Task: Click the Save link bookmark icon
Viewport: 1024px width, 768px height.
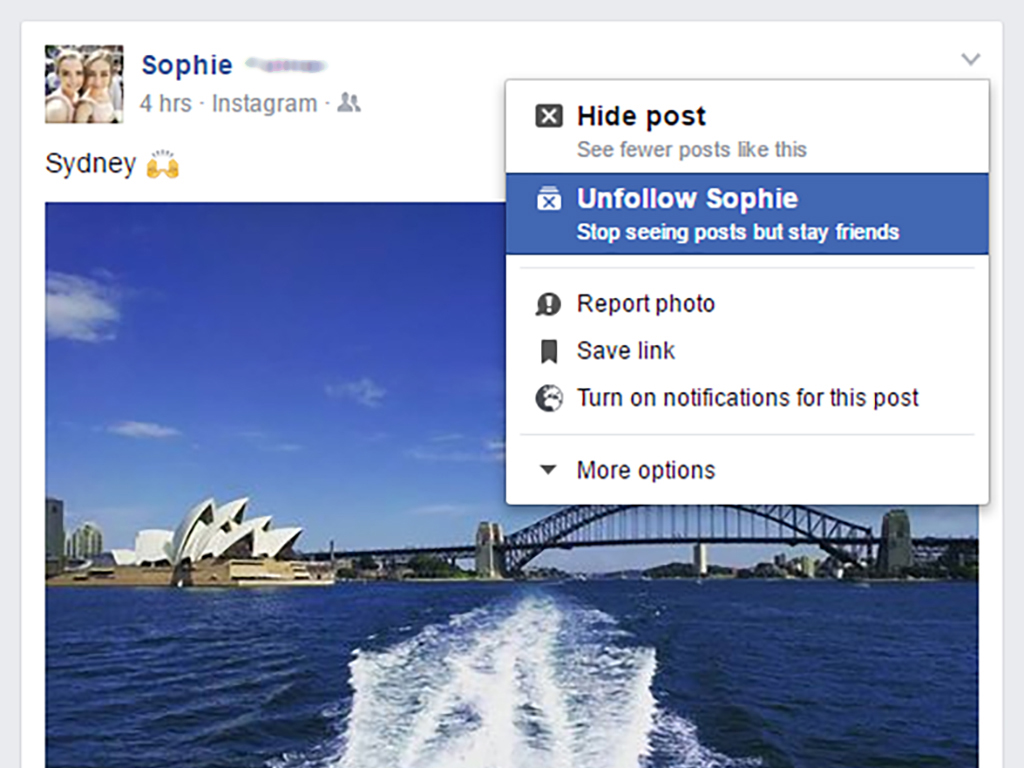Action: [548, 351]
